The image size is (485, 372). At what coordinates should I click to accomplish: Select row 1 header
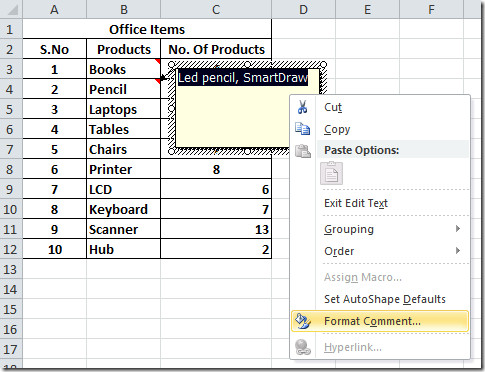point(11,29)
